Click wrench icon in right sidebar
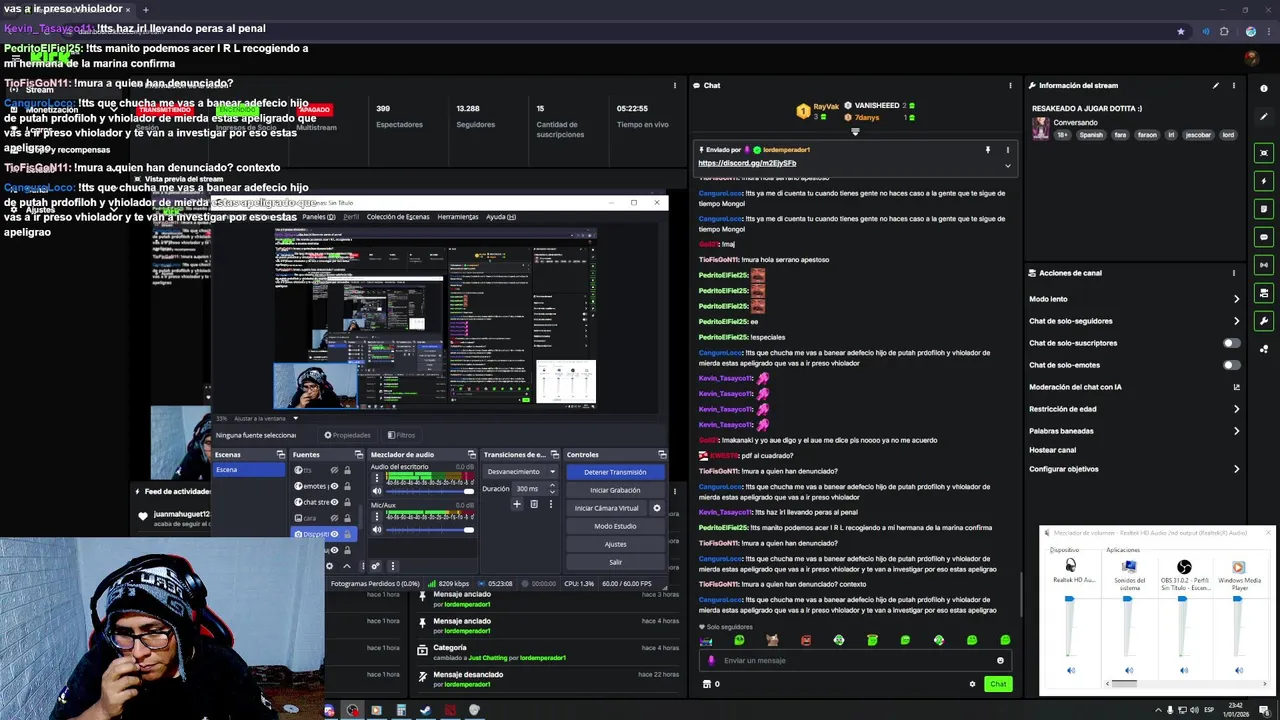 tap(1264, 321)
